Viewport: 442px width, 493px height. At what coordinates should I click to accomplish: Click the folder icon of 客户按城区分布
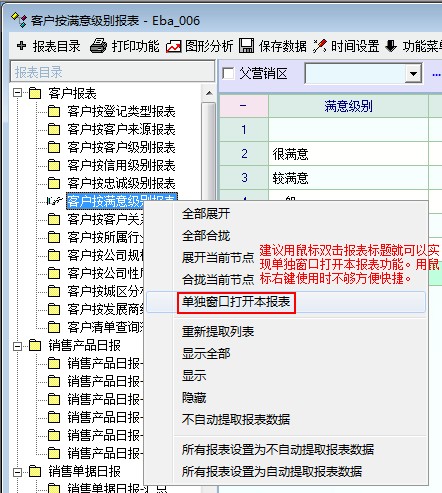coord(54,291)
